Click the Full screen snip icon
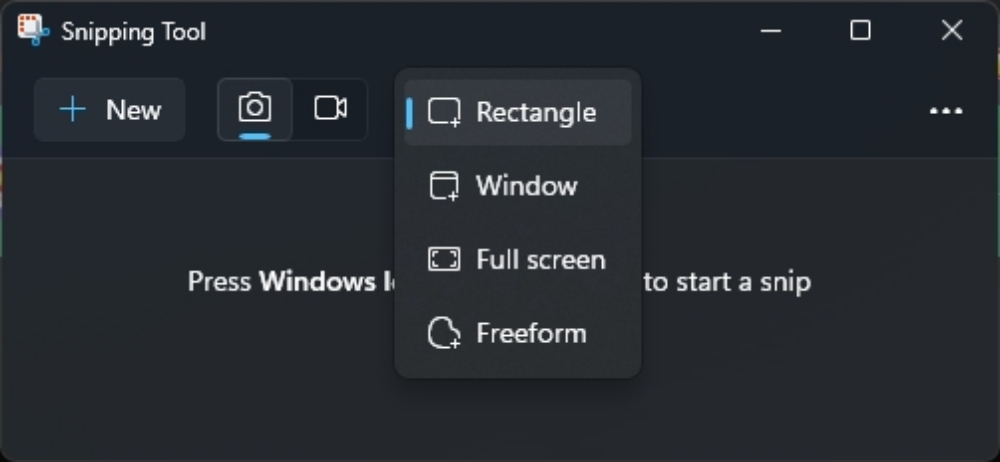Image resolution: width=1000 pixels, height=462 pixels. (444, 260)
